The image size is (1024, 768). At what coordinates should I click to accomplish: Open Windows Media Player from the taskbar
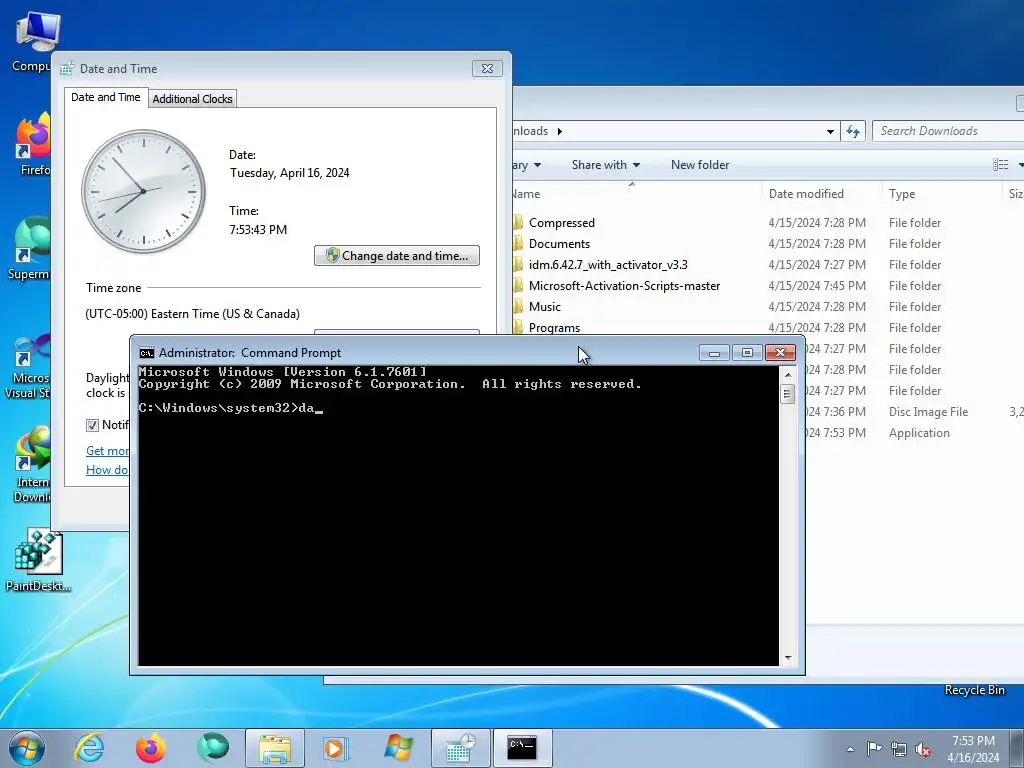[x=336, y=748]
